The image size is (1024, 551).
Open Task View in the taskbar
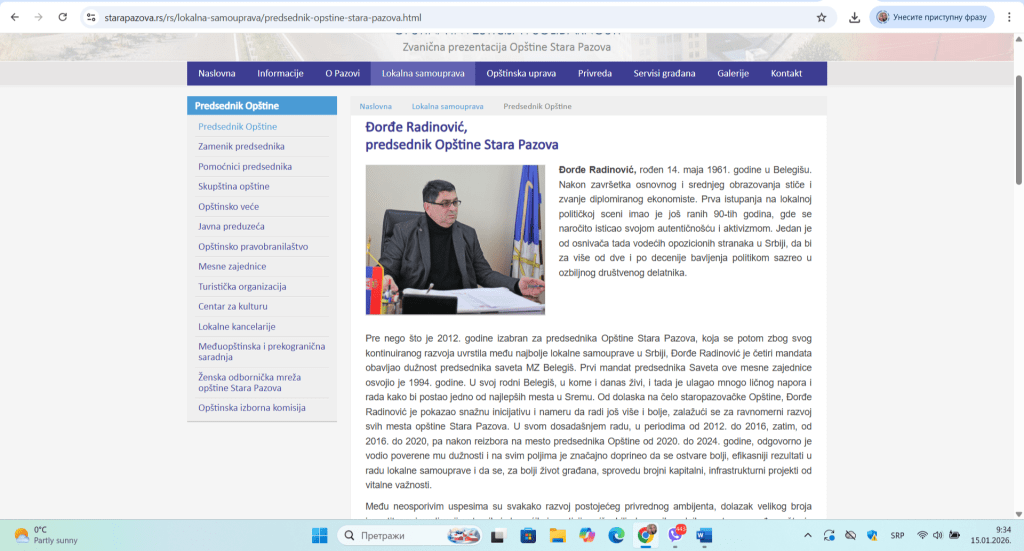coord(498,535)
